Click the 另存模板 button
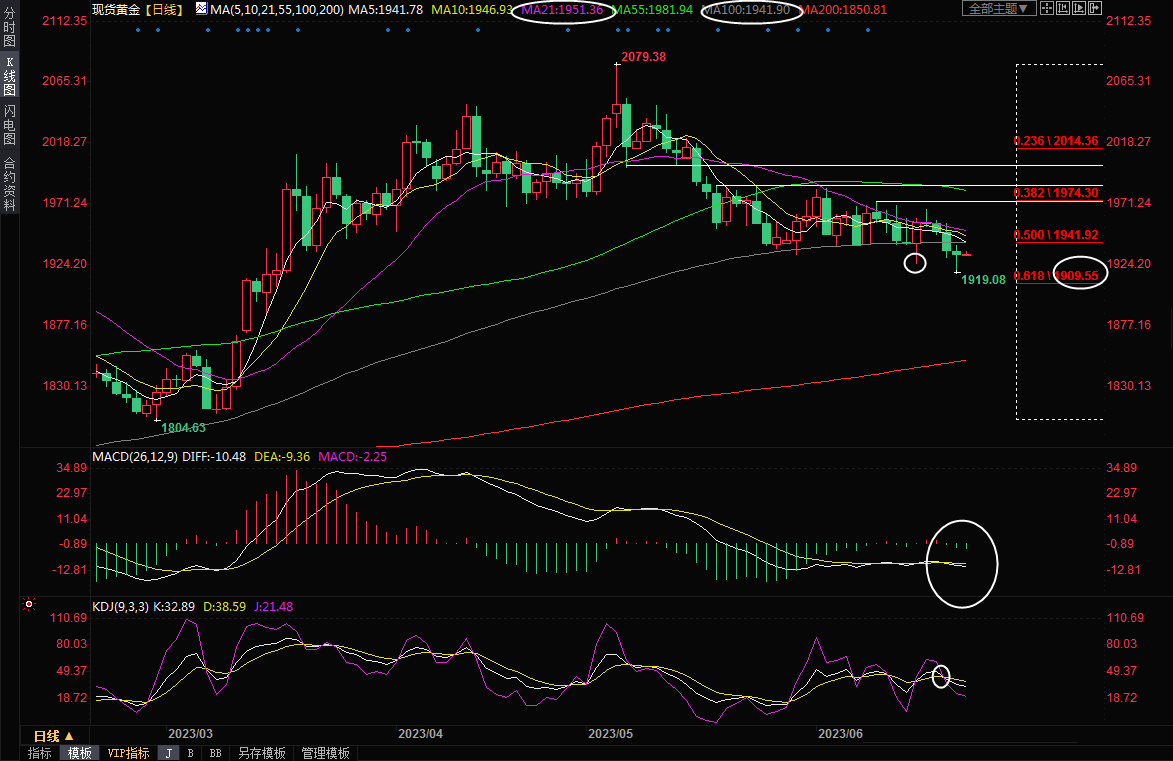1173x761 pixels. (261, 753)
